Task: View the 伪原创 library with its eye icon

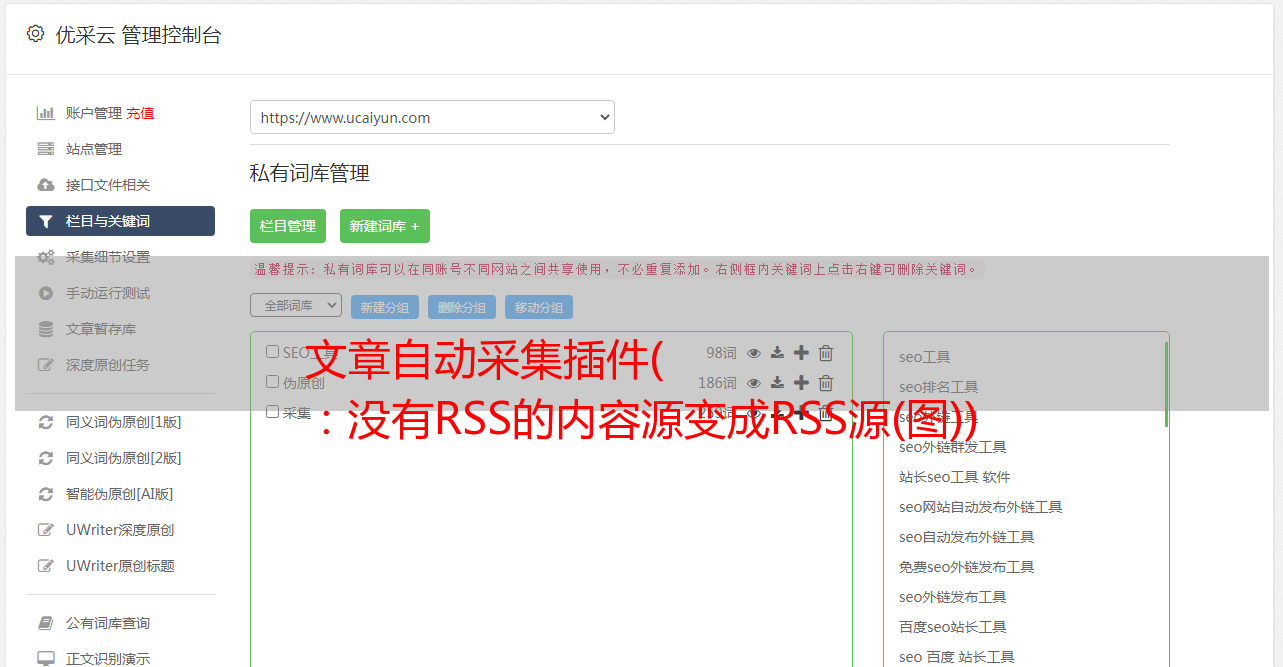Action: tap(754, 383)
